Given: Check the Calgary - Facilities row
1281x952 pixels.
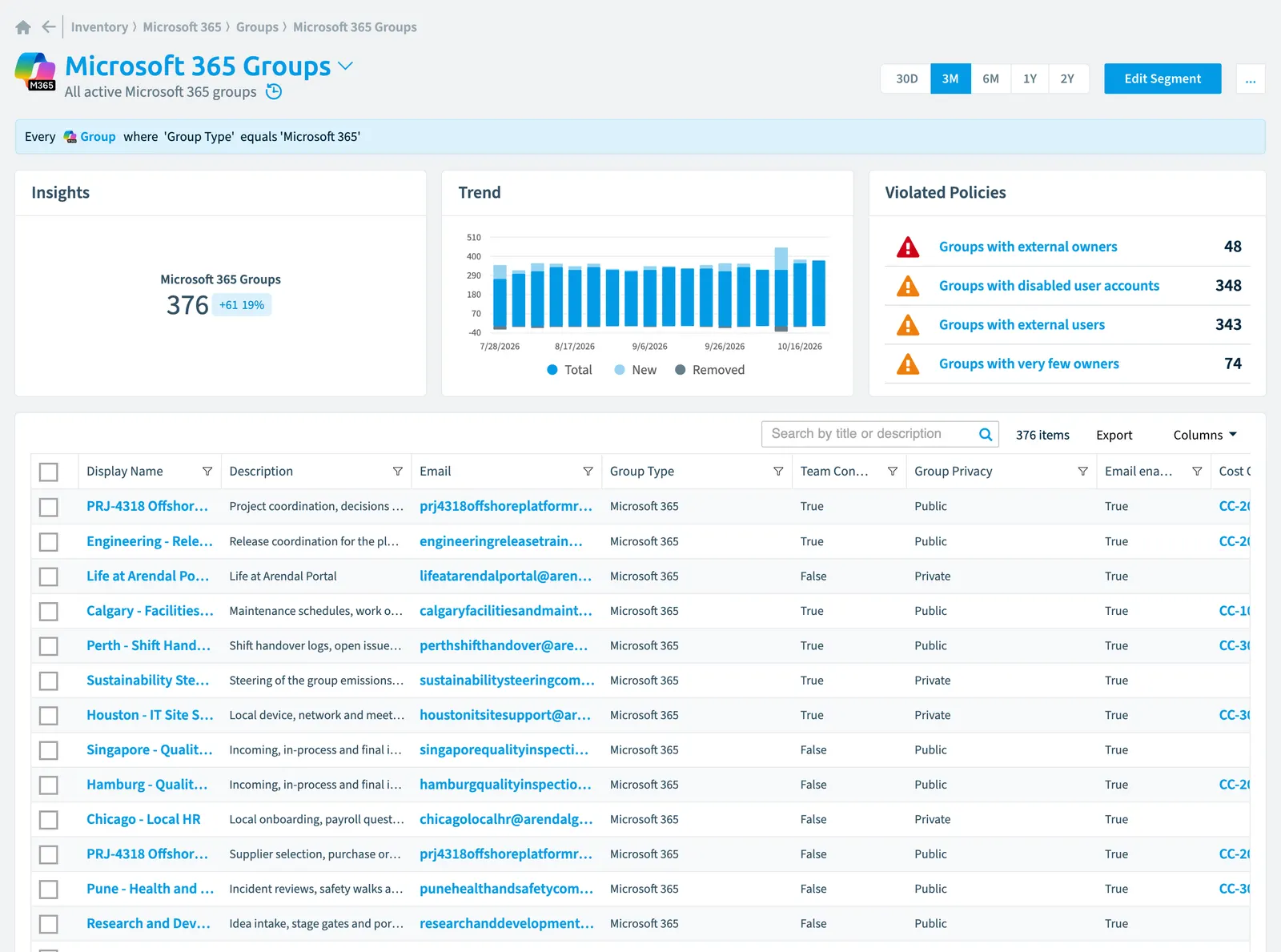Looking at the screenshot, I should (49, 612).
